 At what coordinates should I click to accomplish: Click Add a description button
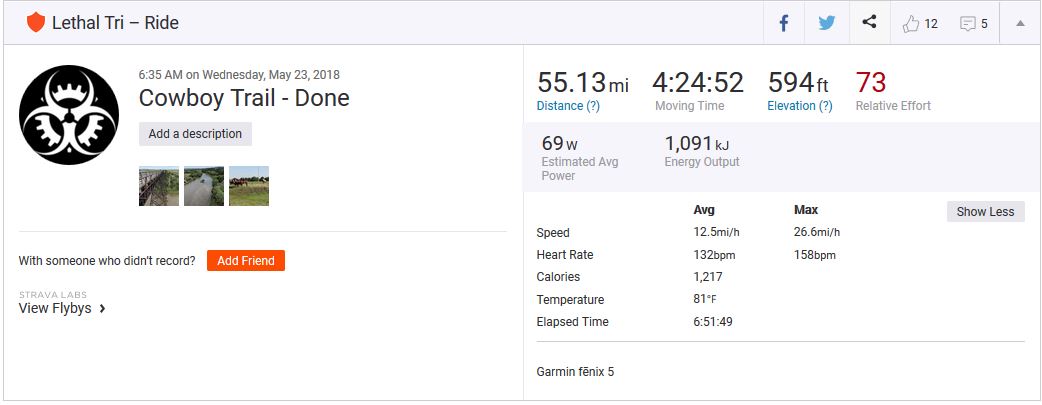click(195, 134)
